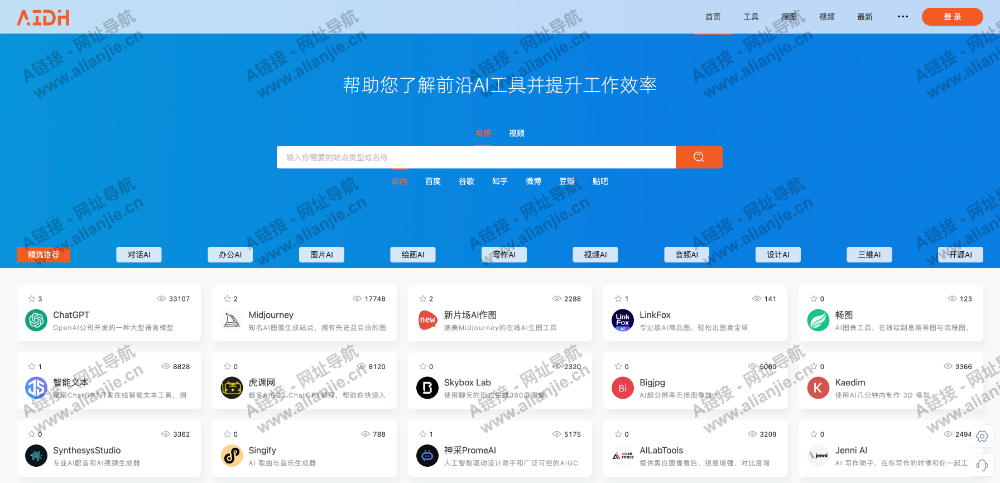The image size is (1000, 483).
Task: Toggle favorite star on 虎课网 card
Action: tap(227, 366)
